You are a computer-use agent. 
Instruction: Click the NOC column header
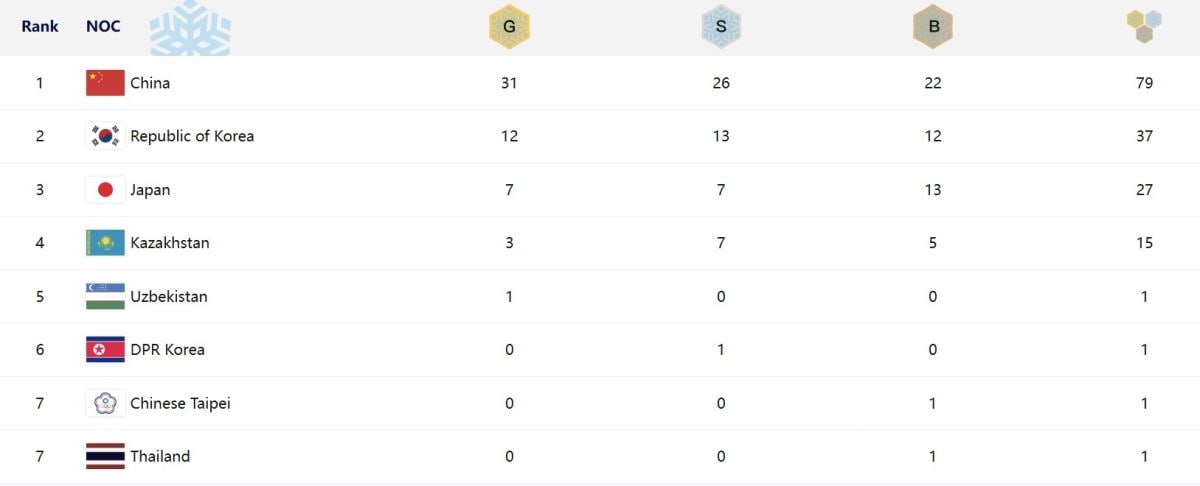click(x=103, y=26)
